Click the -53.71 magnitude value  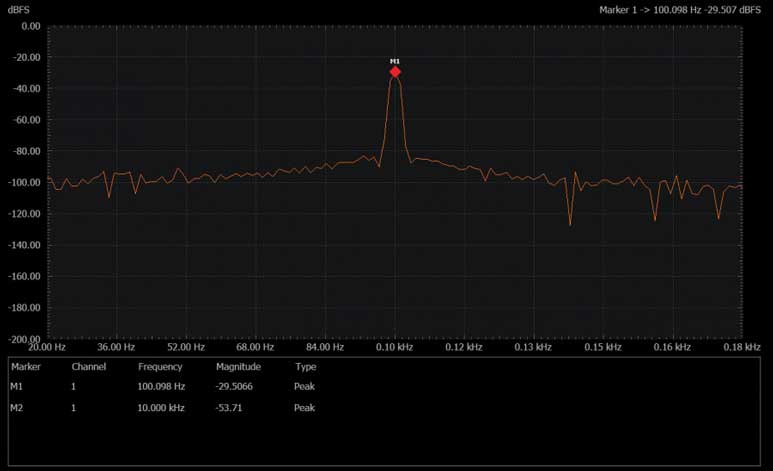click(232, 408)
